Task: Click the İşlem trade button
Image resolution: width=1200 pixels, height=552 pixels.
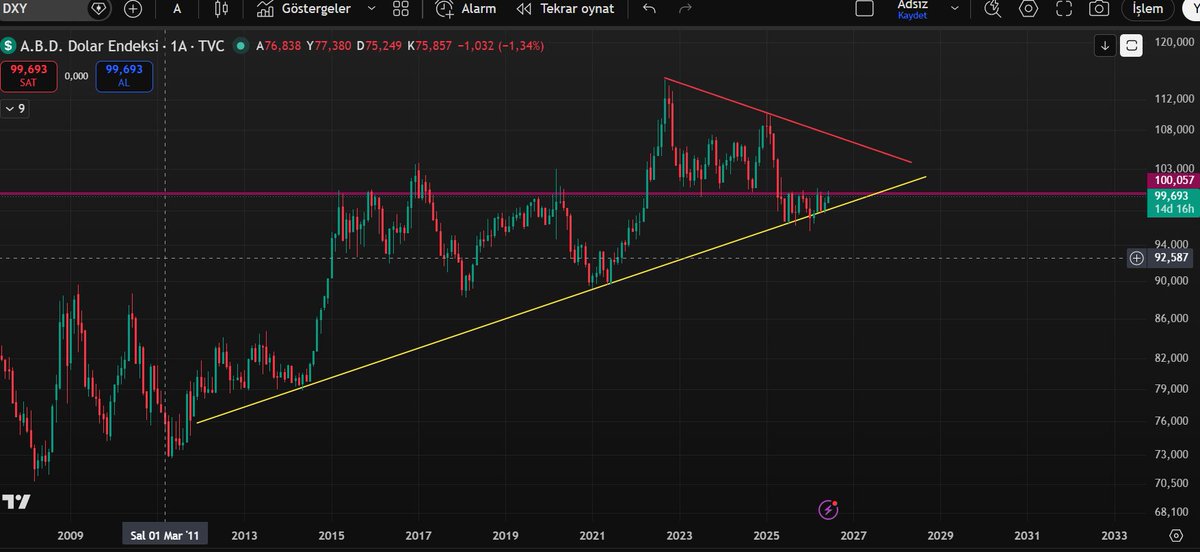Action: [x=1147, y=9]
